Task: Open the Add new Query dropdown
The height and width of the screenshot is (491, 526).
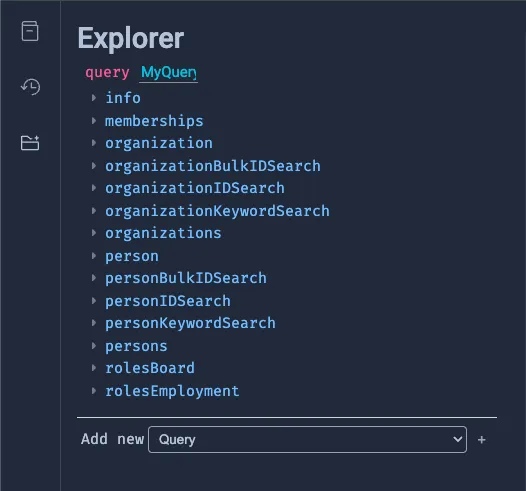Action: (x=307, y=439)
